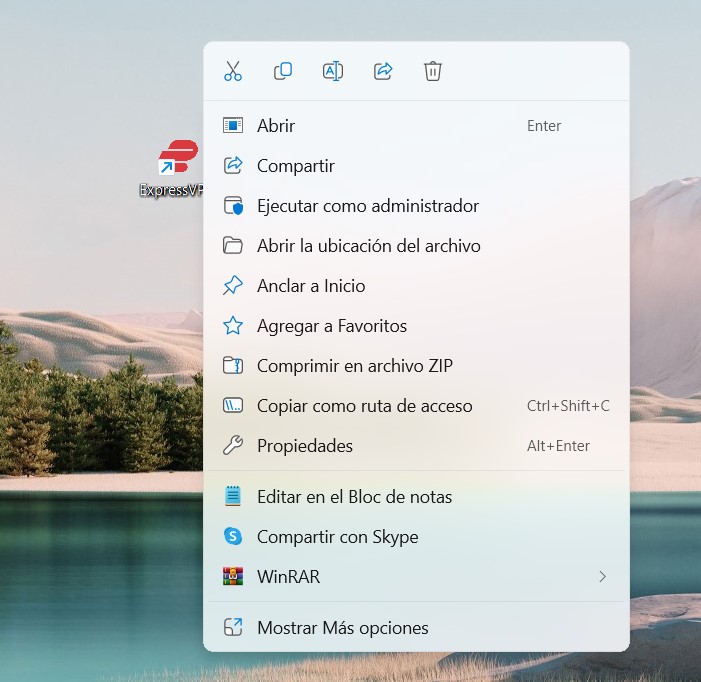Click the Copy icon in context menu
701x682 pixels.
pyautogui.click(x=283, y=71)
